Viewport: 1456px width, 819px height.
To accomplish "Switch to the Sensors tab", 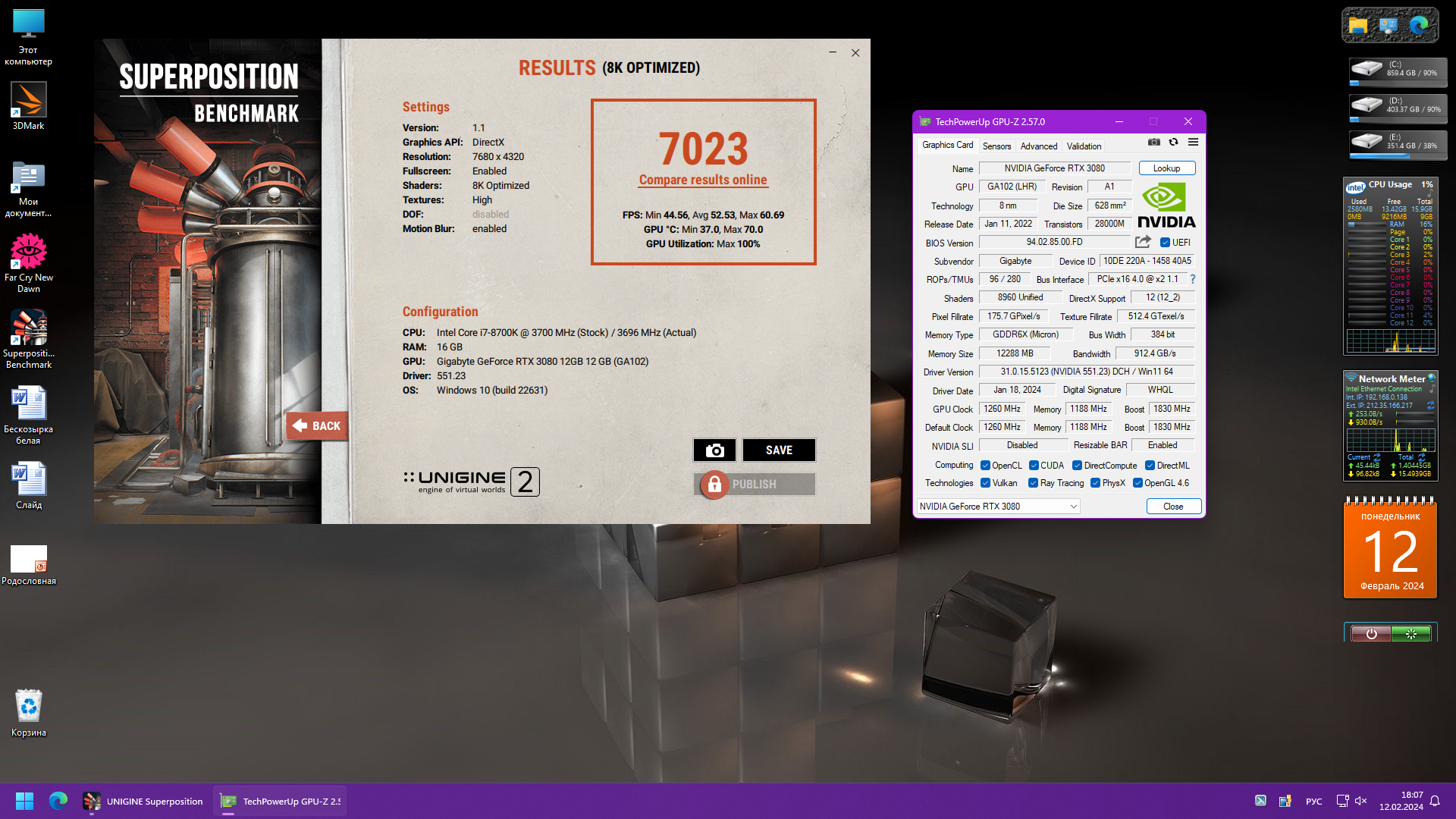I will coord(996,146).
